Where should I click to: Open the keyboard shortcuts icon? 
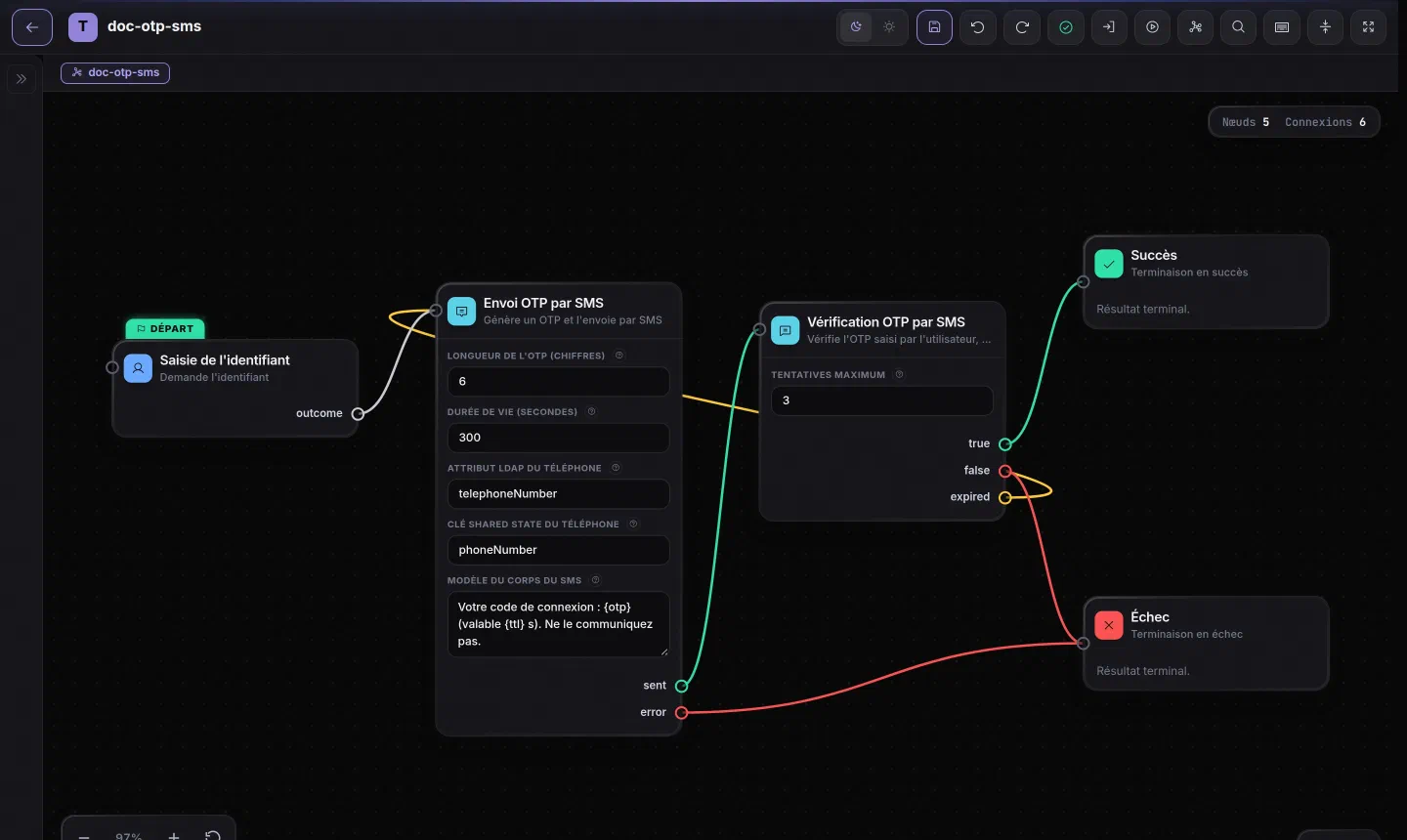pos(1282,27)
